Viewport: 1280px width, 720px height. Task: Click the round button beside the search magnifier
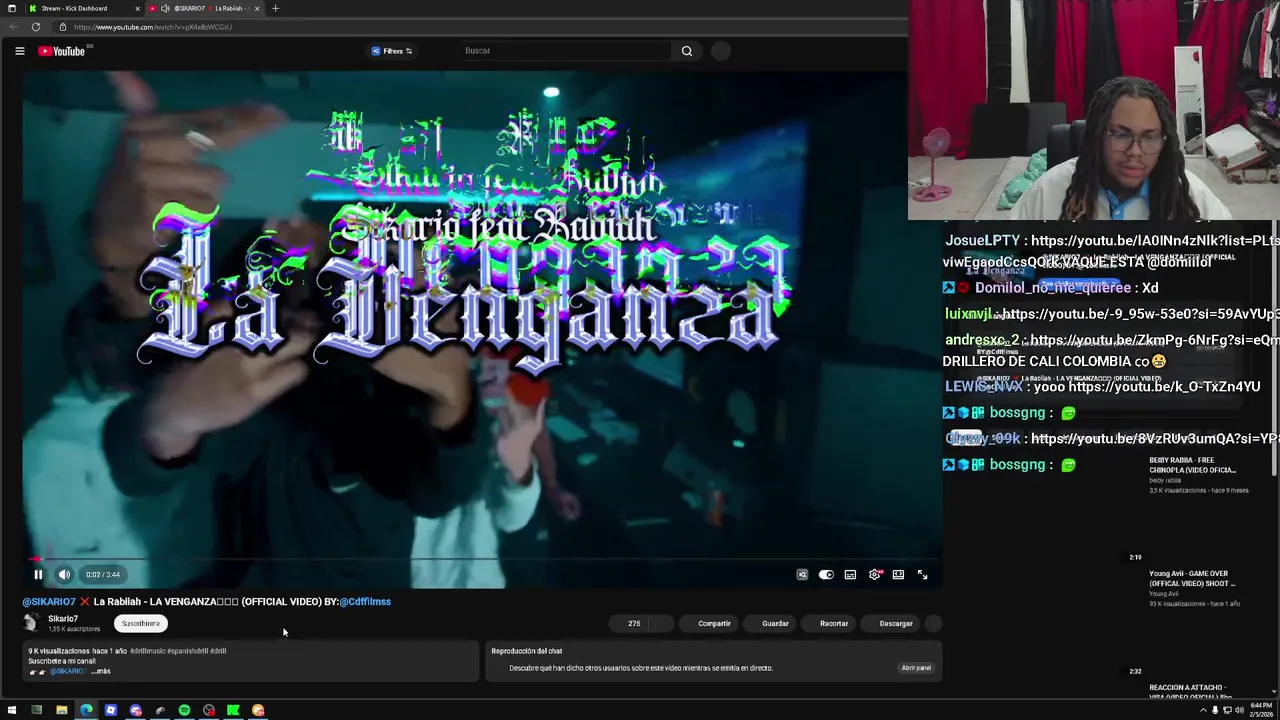point(721,51)
